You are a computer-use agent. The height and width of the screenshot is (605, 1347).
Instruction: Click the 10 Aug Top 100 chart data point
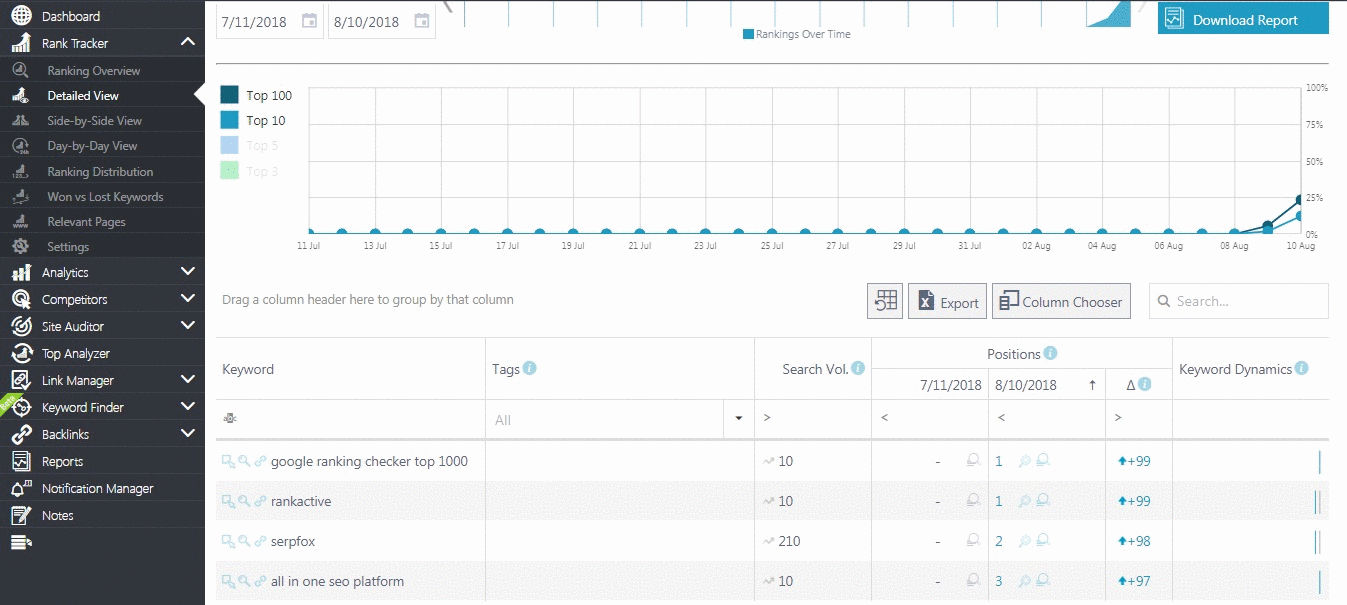point(1300,200)
